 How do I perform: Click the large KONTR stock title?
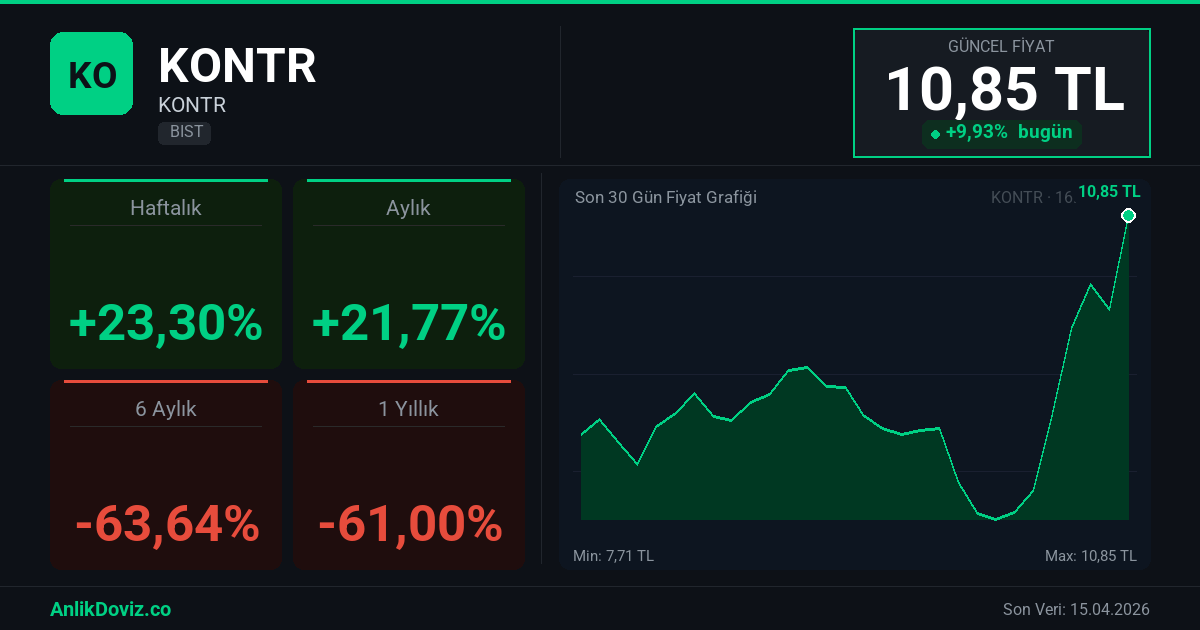coord(237,66)
